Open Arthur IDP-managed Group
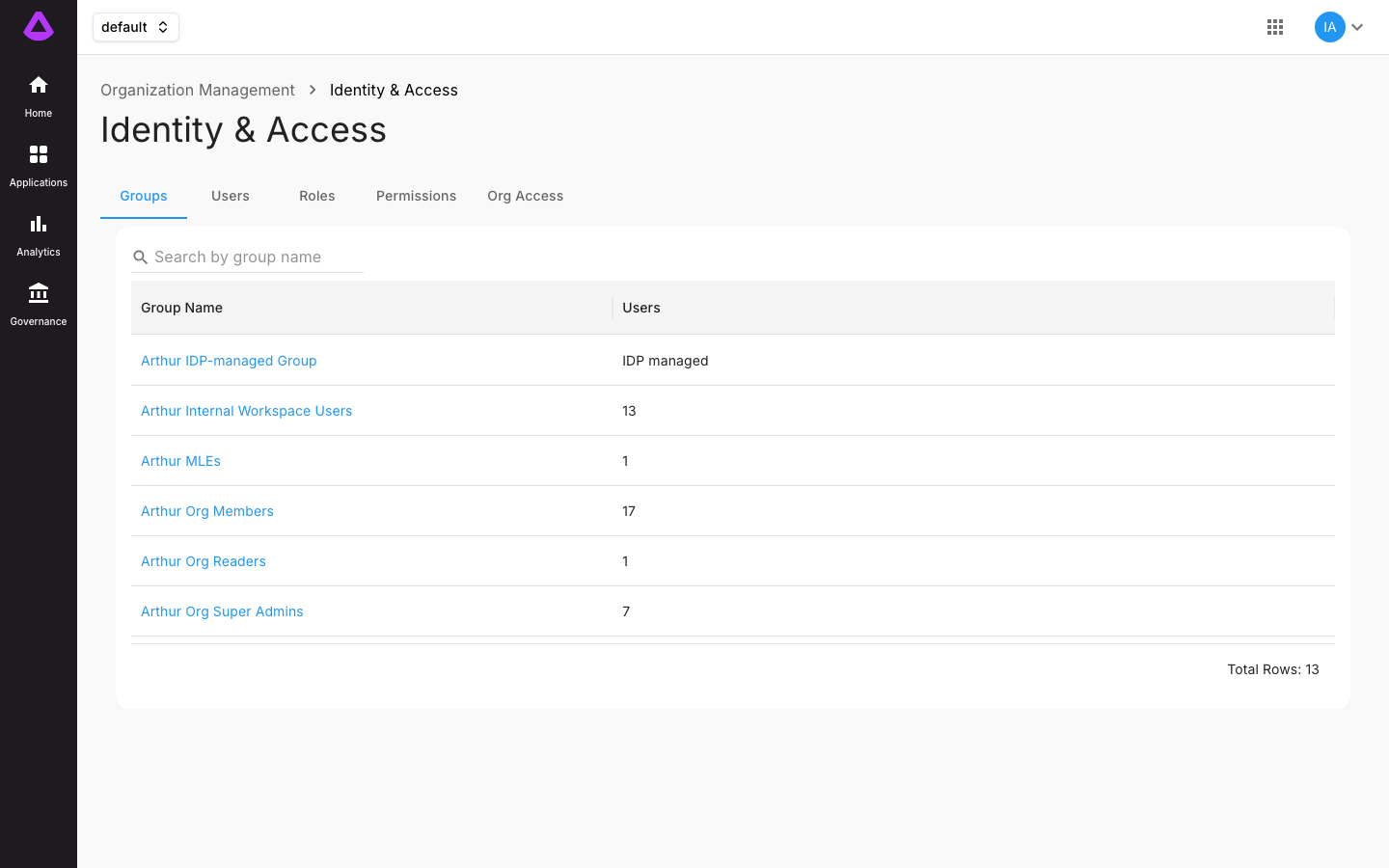This screenshot has width=1389, height=868. [229, 361]
